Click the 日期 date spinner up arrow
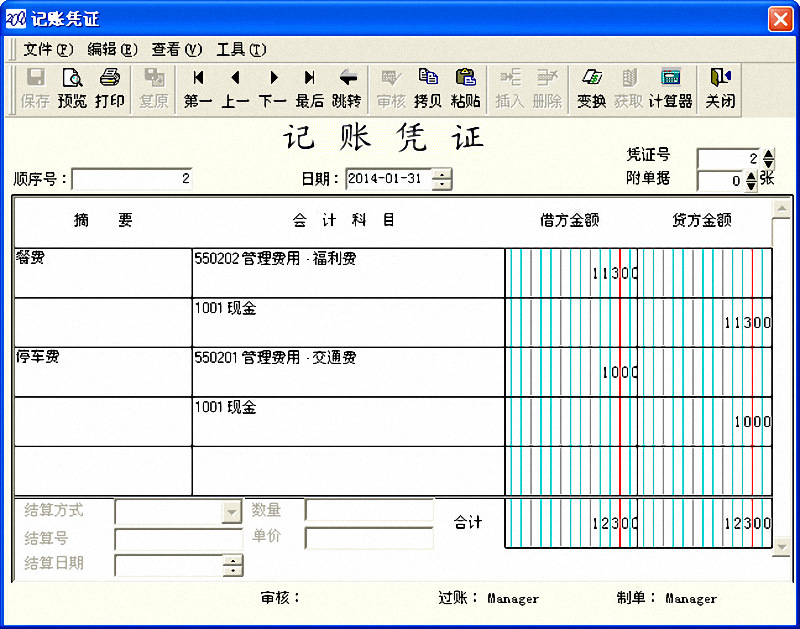Viewport: 800px width, 629px height. [442, 174]
